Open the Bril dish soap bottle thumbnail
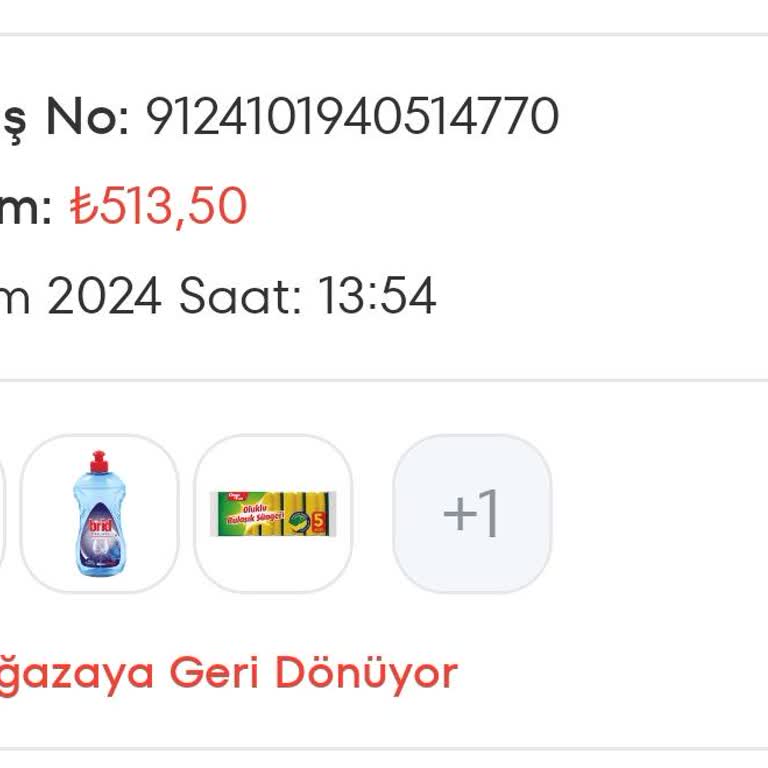 point(99,513)
